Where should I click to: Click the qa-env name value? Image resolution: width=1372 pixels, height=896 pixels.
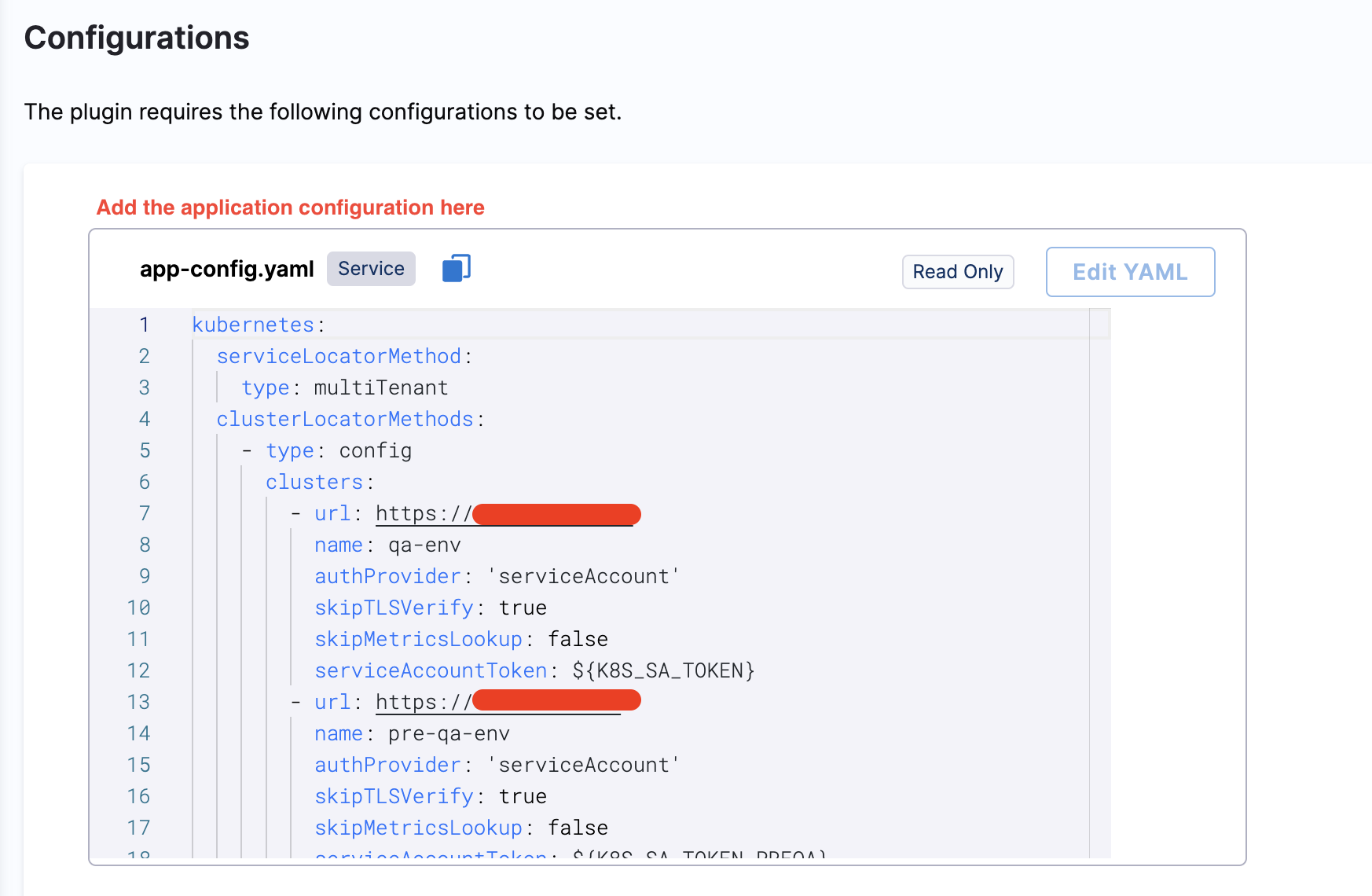tap(424, 545)
